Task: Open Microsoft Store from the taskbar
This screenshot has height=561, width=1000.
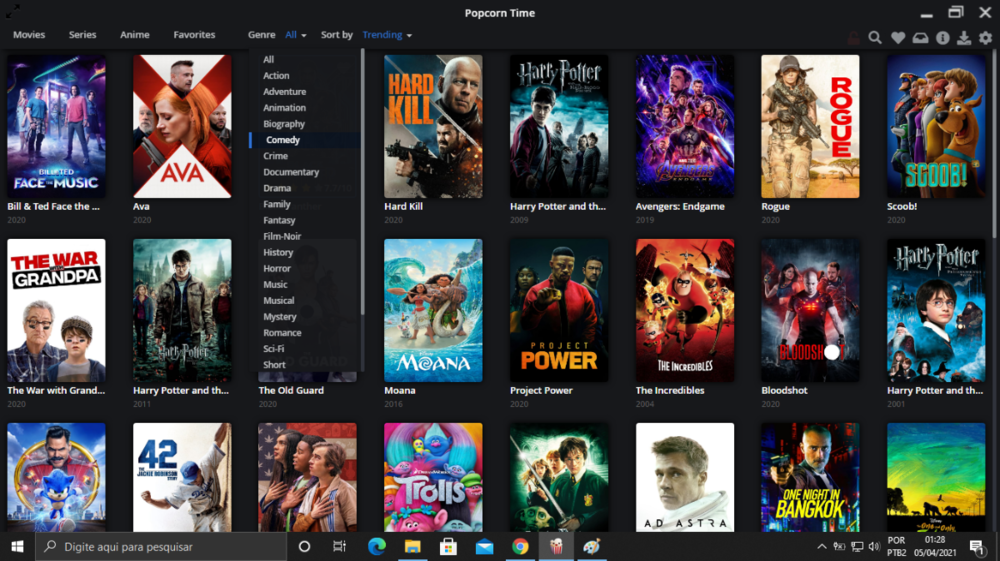Action: click(x=448, y=546)
